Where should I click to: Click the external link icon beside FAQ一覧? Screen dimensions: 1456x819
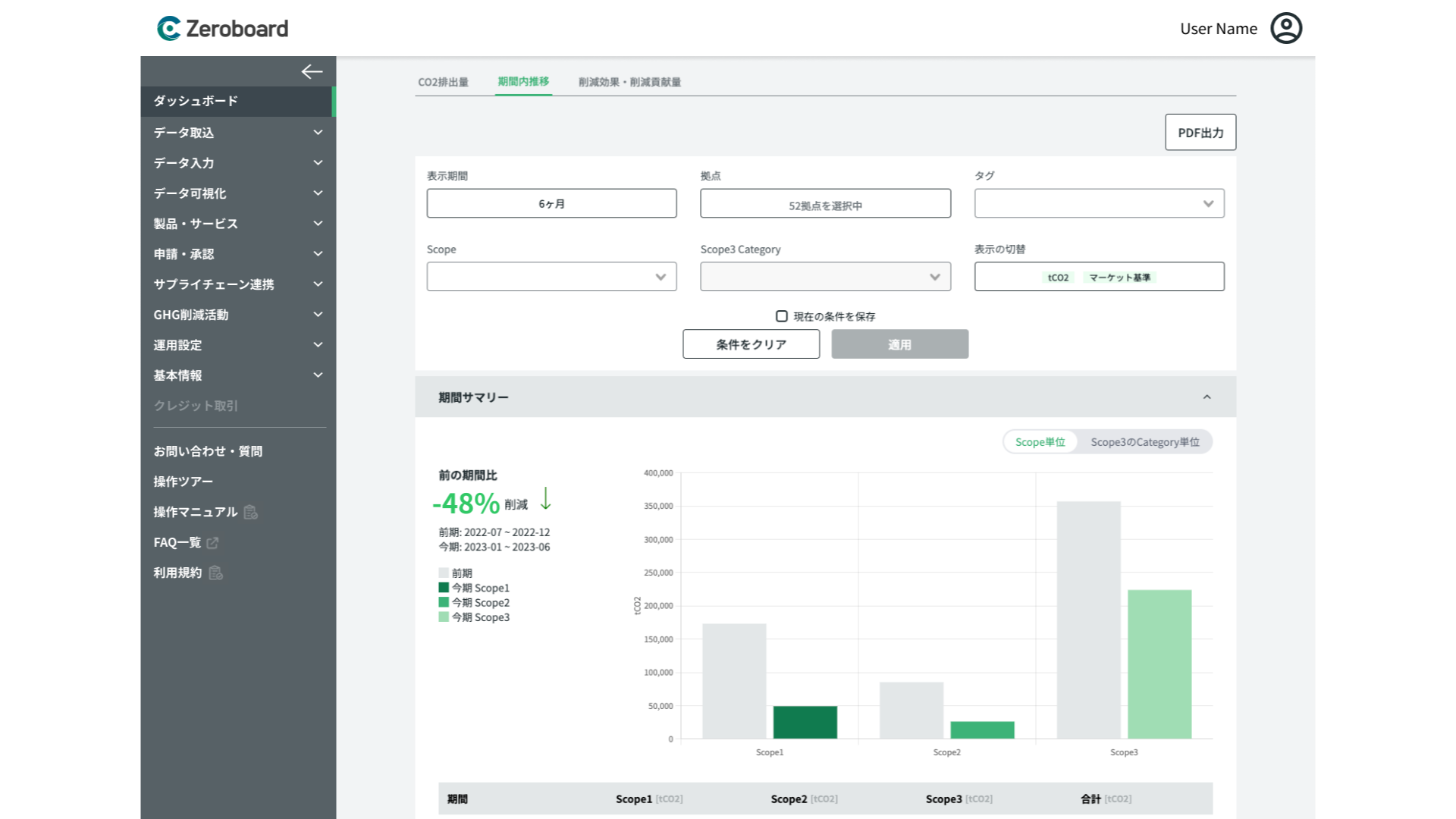pos(213,543)
